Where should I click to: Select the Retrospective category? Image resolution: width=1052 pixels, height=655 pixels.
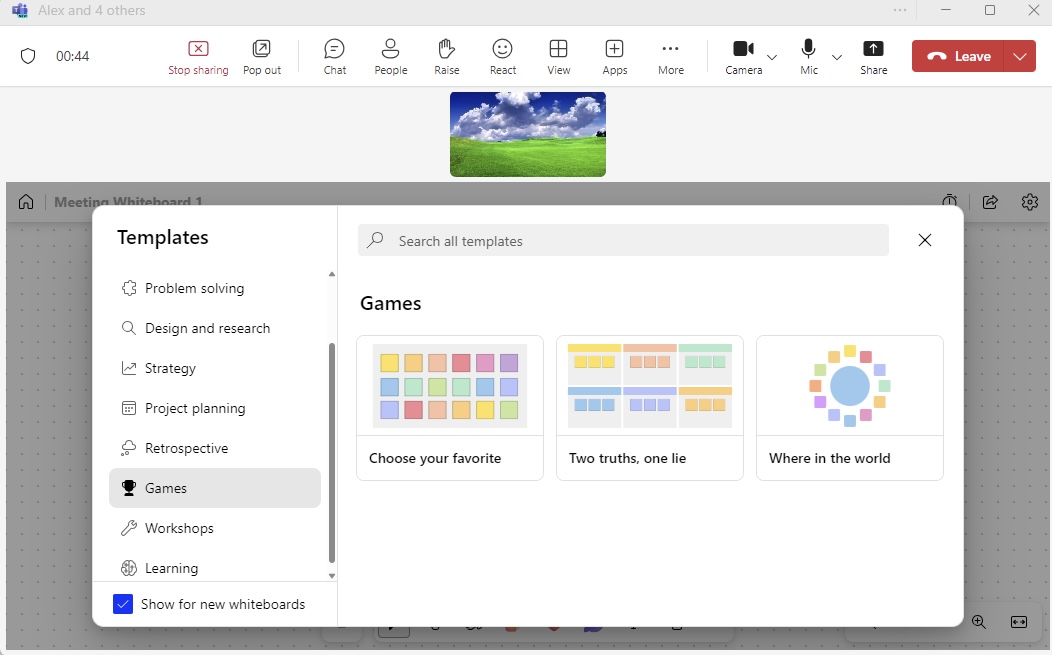pyautogui.click(x=215, y=448)
